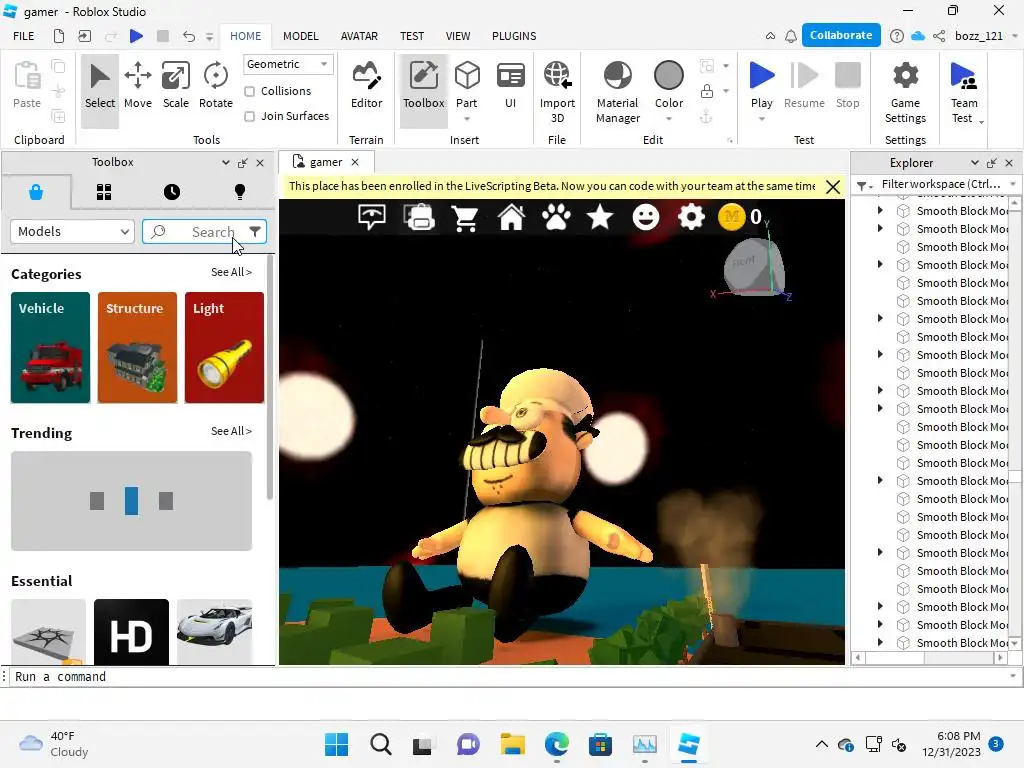Open the Material Manager
1024x768 pixels.
tap(617, 92)
